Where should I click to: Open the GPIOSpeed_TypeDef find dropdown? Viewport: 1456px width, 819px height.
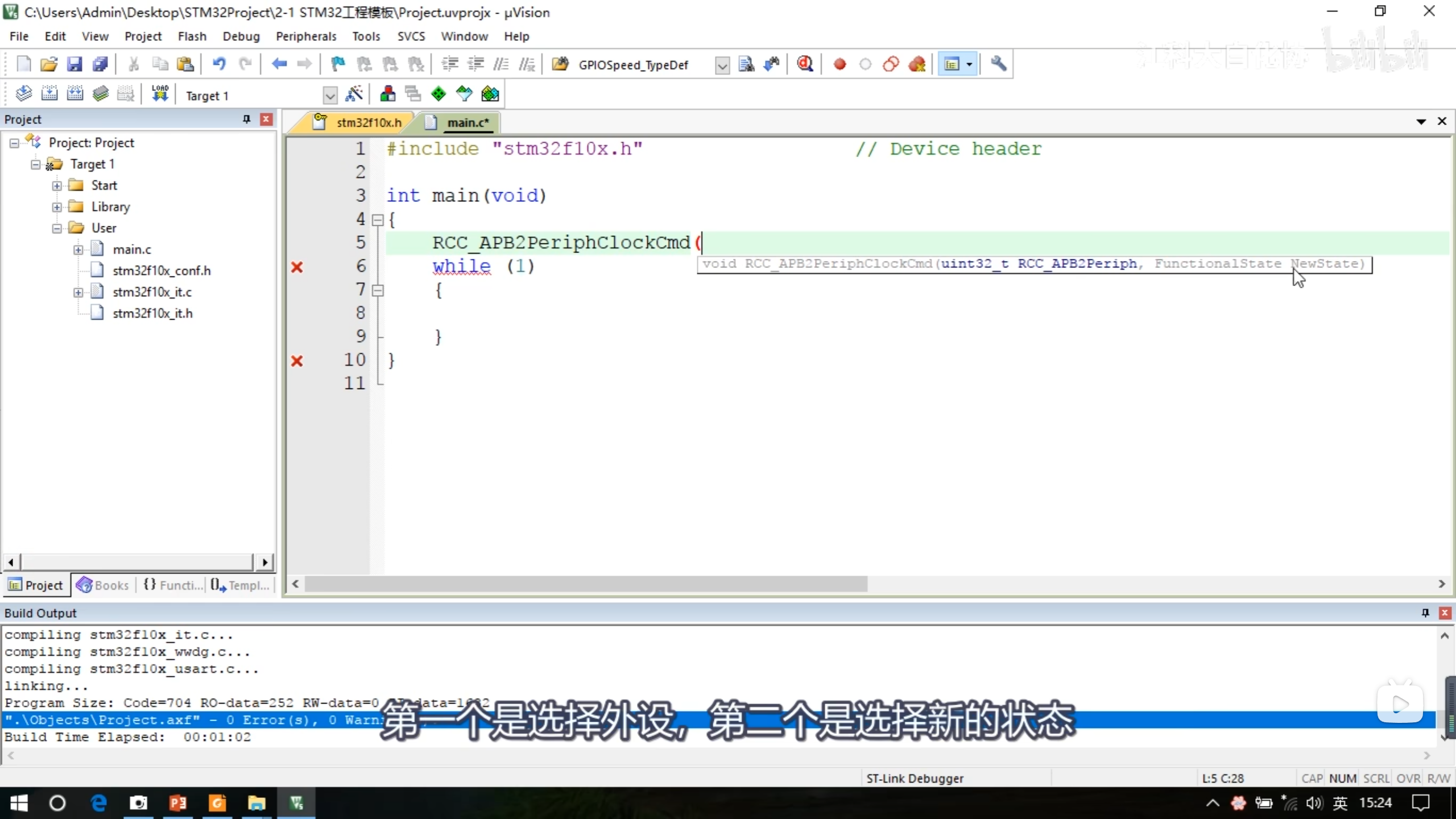point(722,65)
